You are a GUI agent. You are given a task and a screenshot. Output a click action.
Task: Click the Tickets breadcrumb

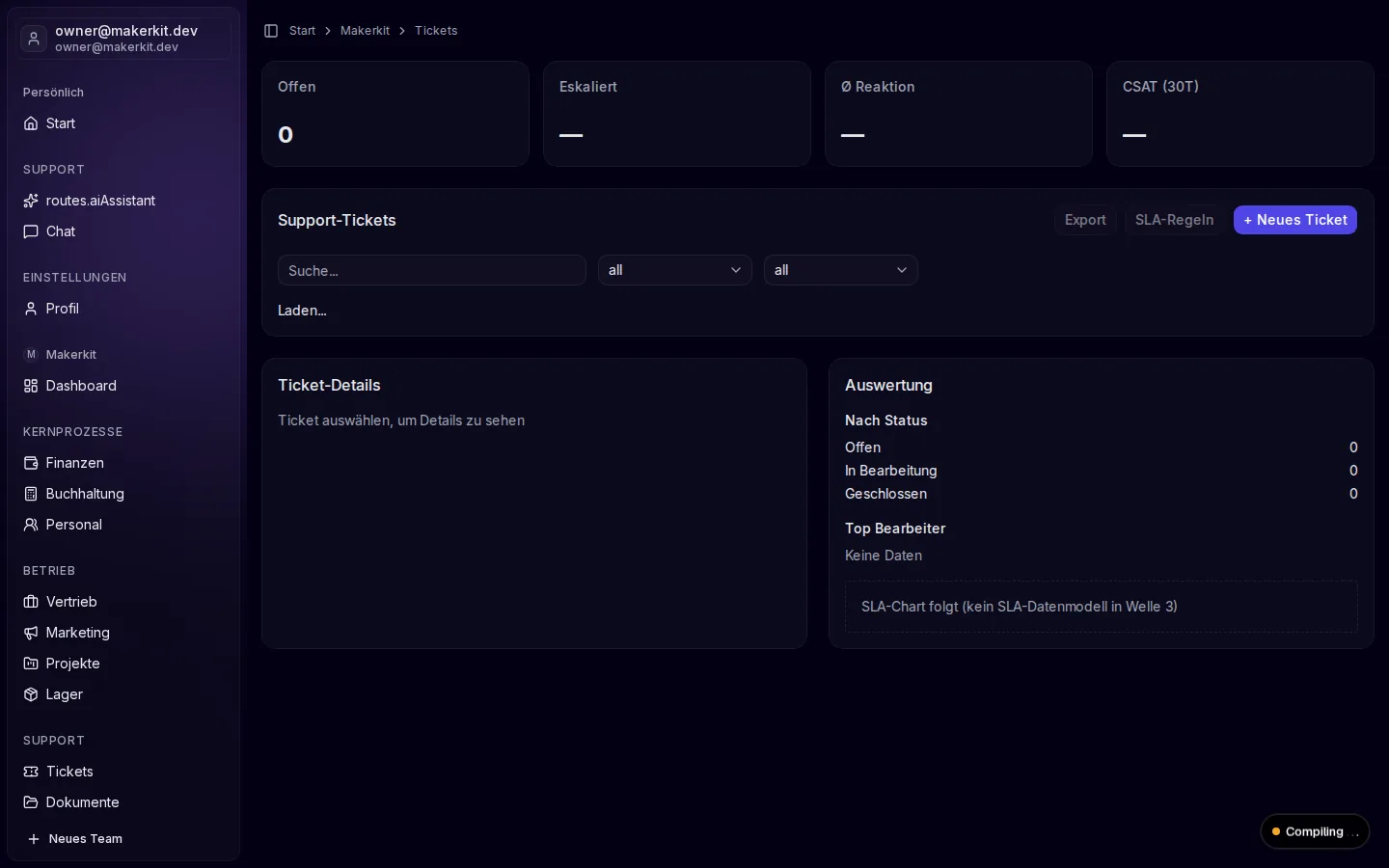coord(436,31)
